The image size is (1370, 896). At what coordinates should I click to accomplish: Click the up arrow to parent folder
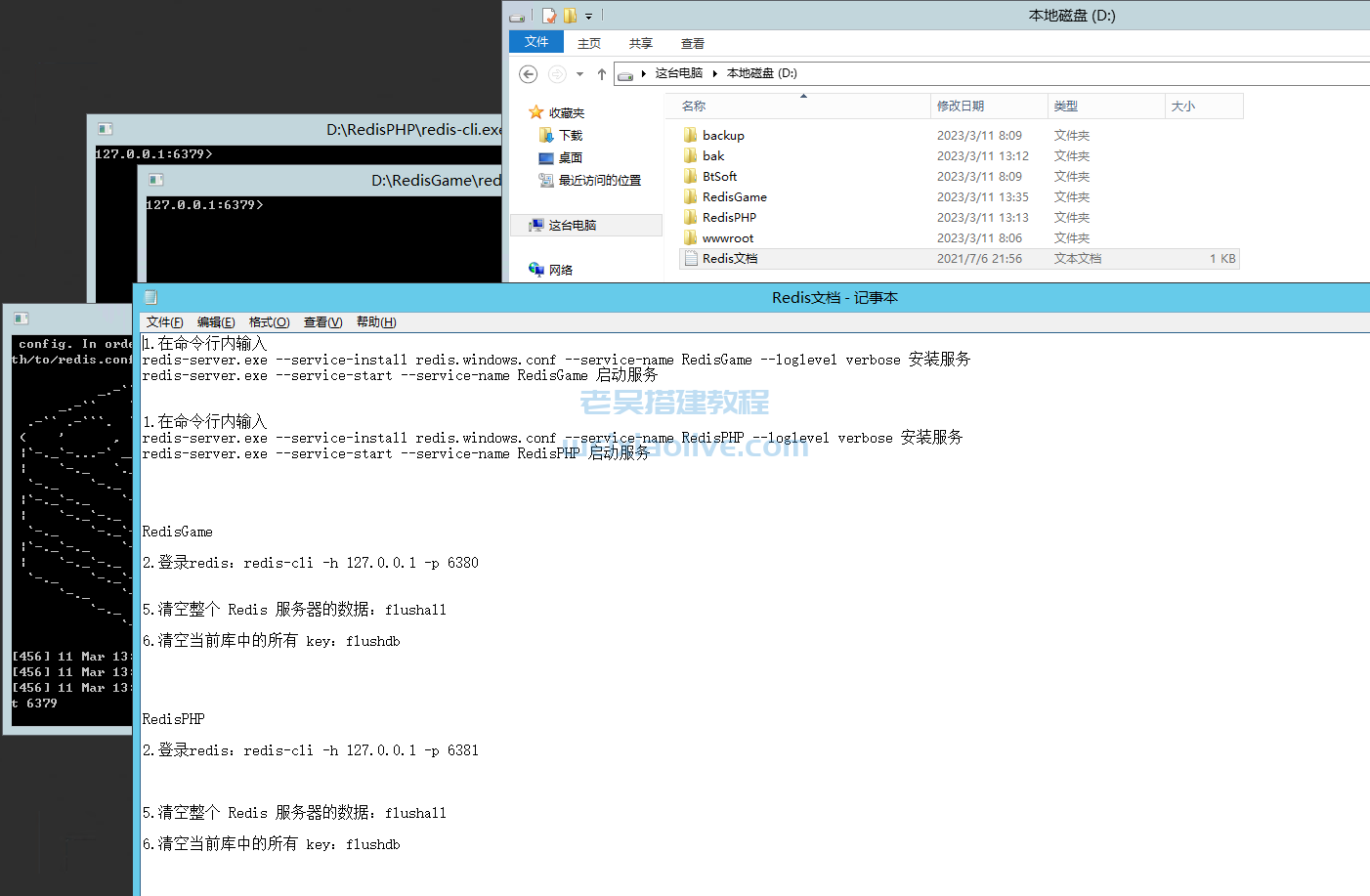602,72
